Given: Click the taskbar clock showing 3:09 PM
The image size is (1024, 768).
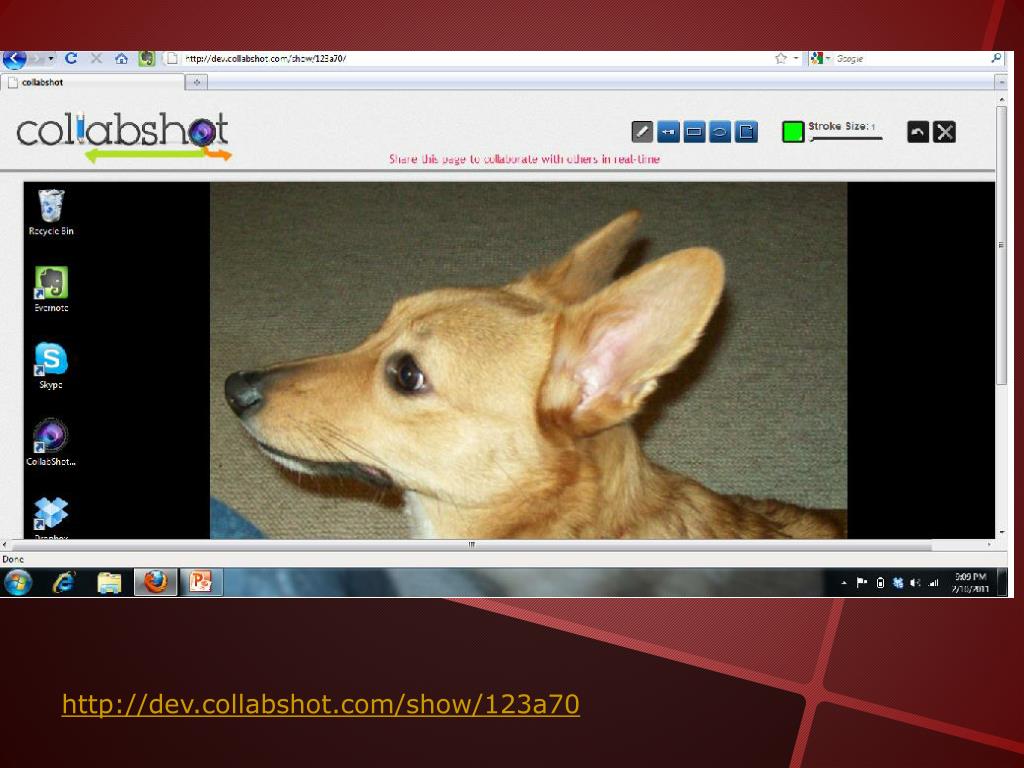Looking at the screenshot, I should pos(970,583).
